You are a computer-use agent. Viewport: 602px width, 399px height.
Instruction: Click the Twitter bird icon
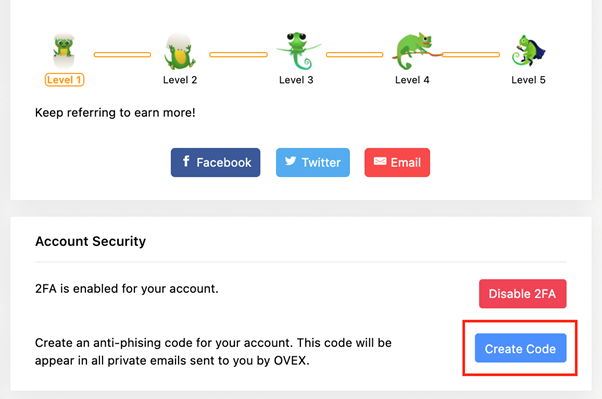291,161
